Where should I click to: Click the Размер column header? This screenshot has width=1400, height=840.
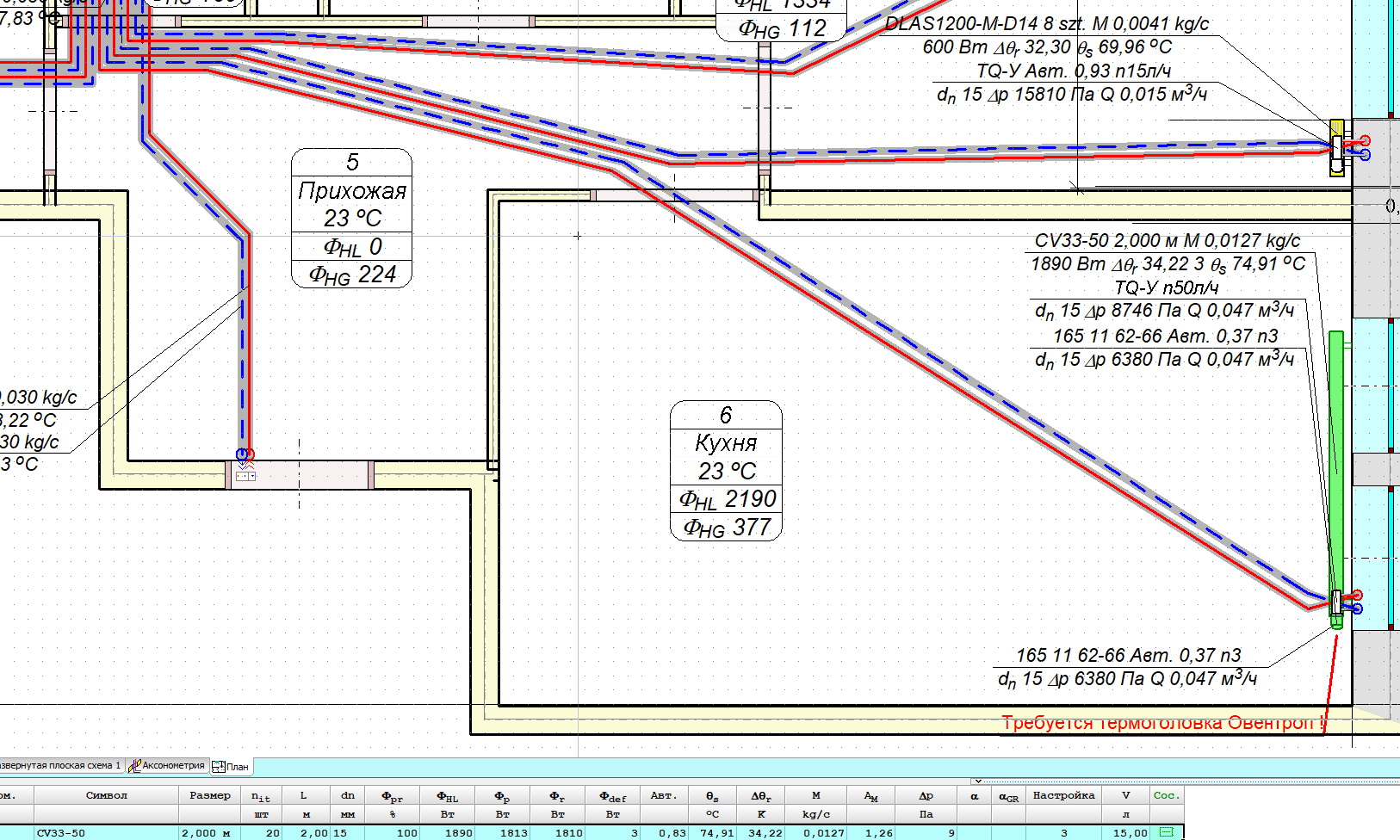[x=209, y=795]
